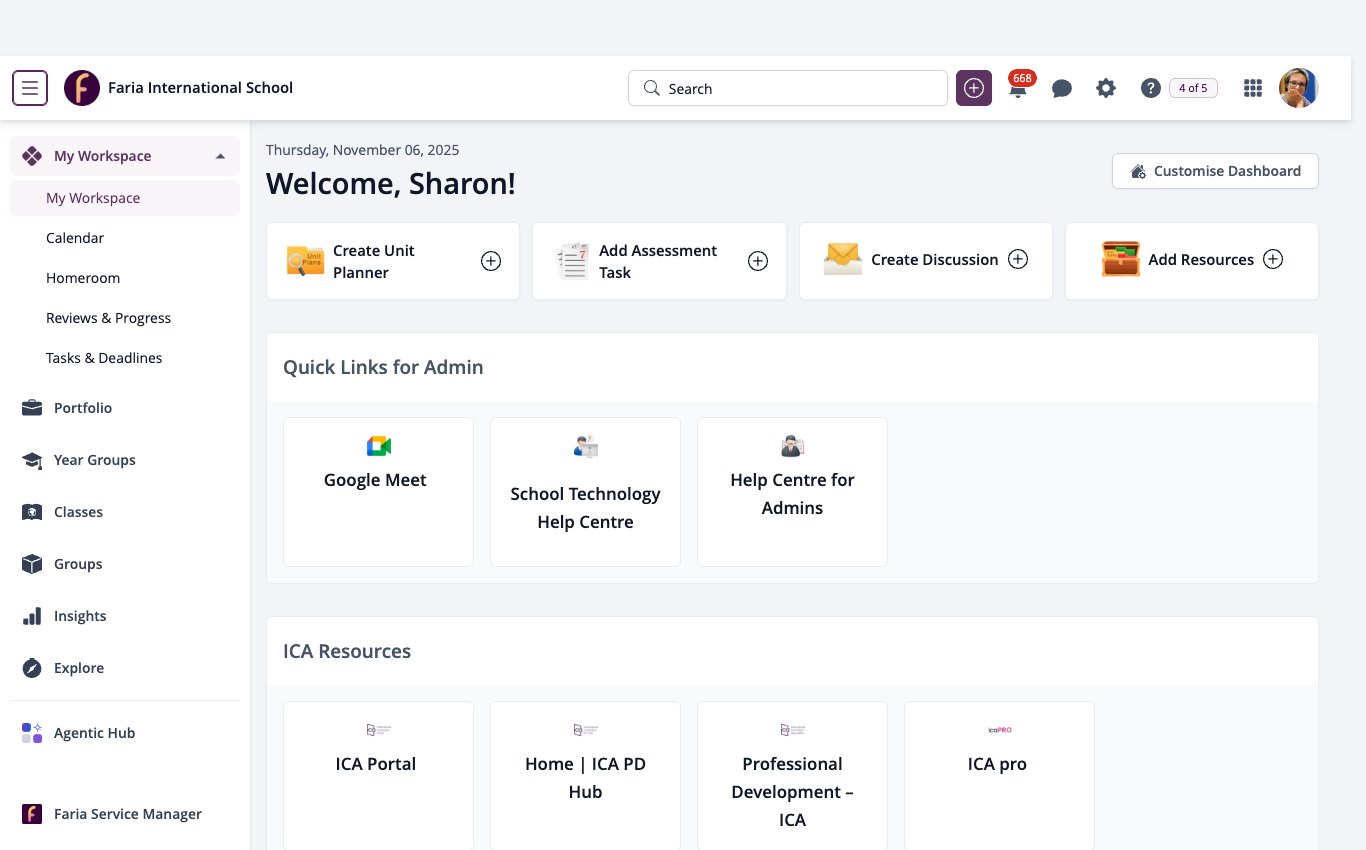Open Sharon's profile avatar
Viewport: 1366px width, 850px height.
pos(1299,88)
